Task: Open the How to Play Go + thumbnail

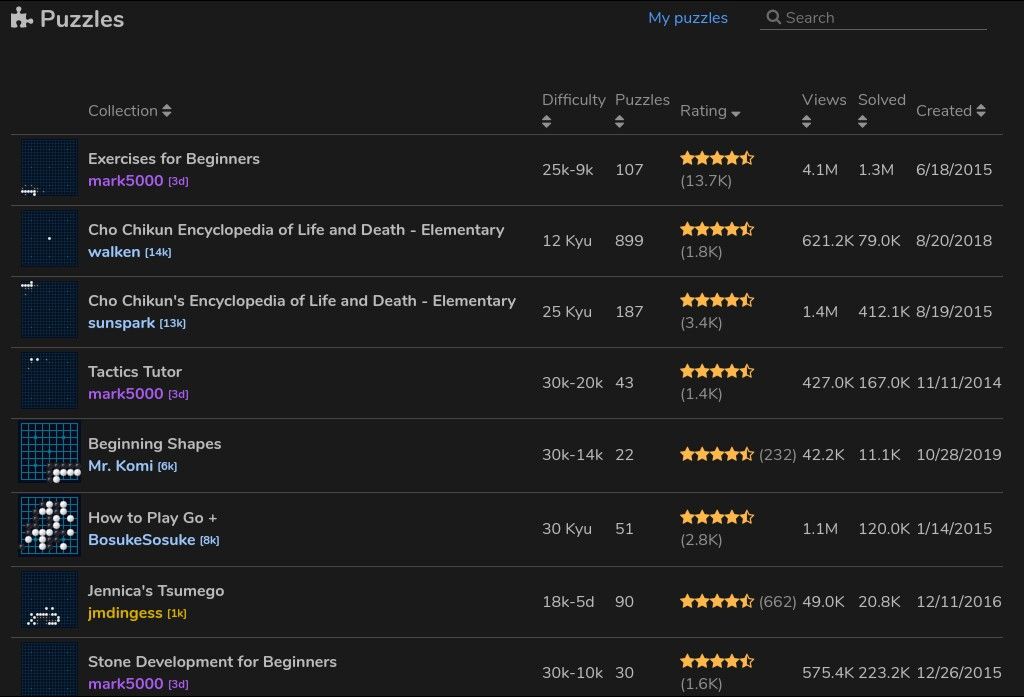Action: 49,527
